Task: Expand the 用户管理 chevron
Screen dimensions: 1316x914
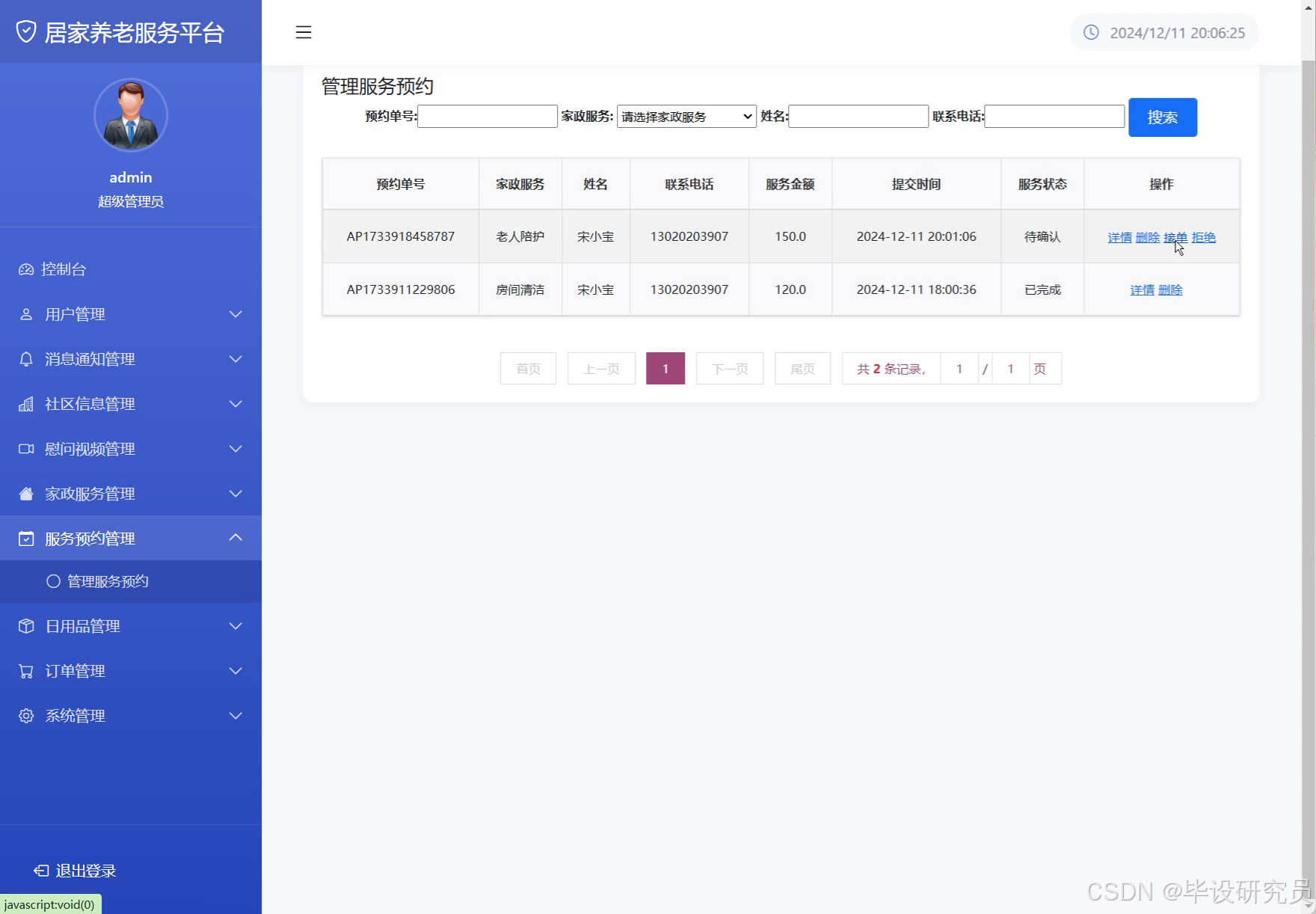Action: coord(236,314)
